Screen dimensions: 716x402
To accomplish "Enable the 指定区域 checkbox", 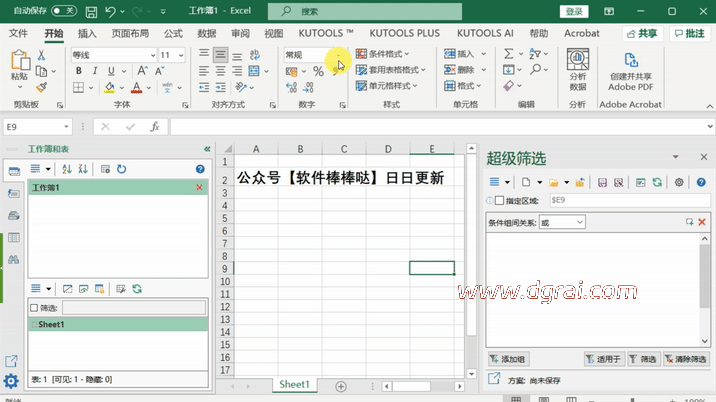I will (500, 201).
